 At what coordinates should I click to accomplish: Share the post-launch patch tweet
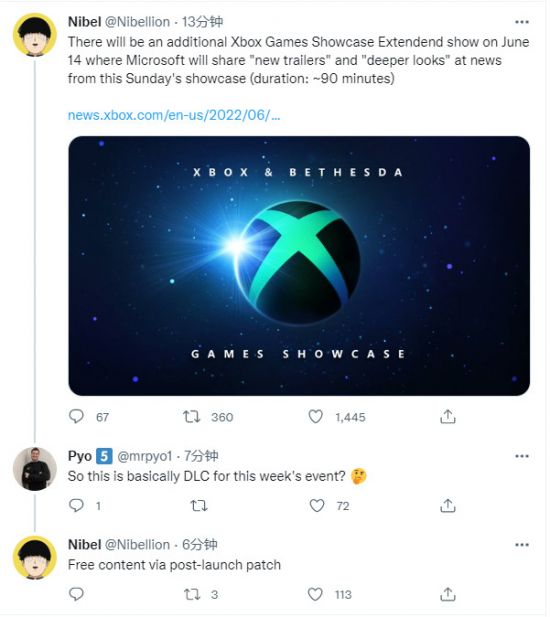coord(448,594)
